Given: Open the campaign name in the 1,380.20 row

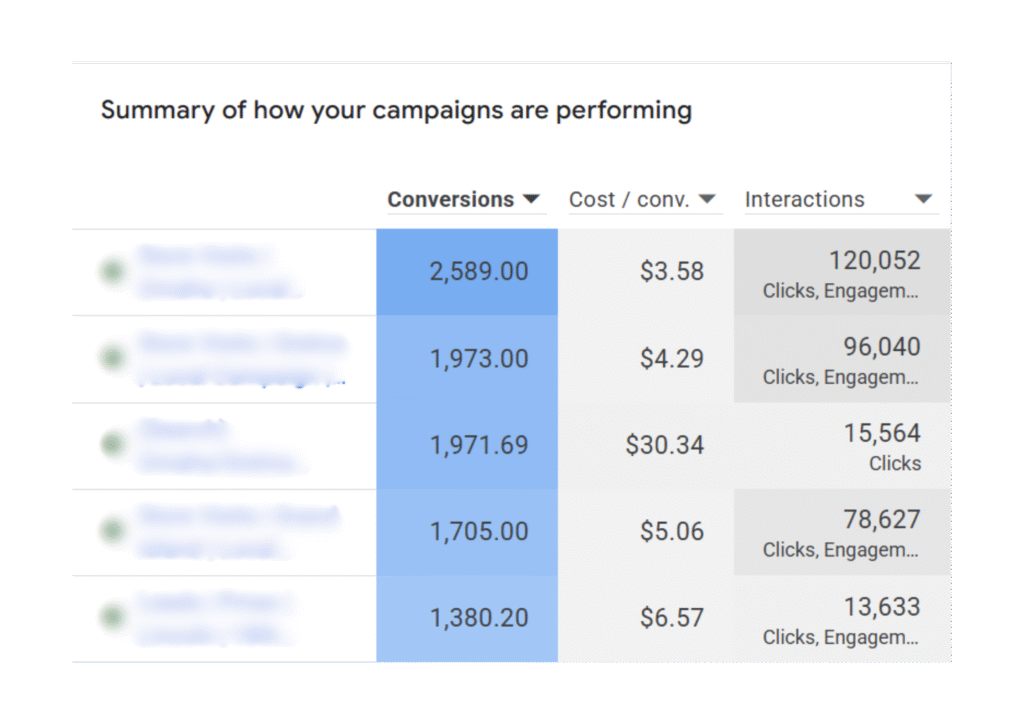Looking at the screenshot, I should tap(220, 619).
